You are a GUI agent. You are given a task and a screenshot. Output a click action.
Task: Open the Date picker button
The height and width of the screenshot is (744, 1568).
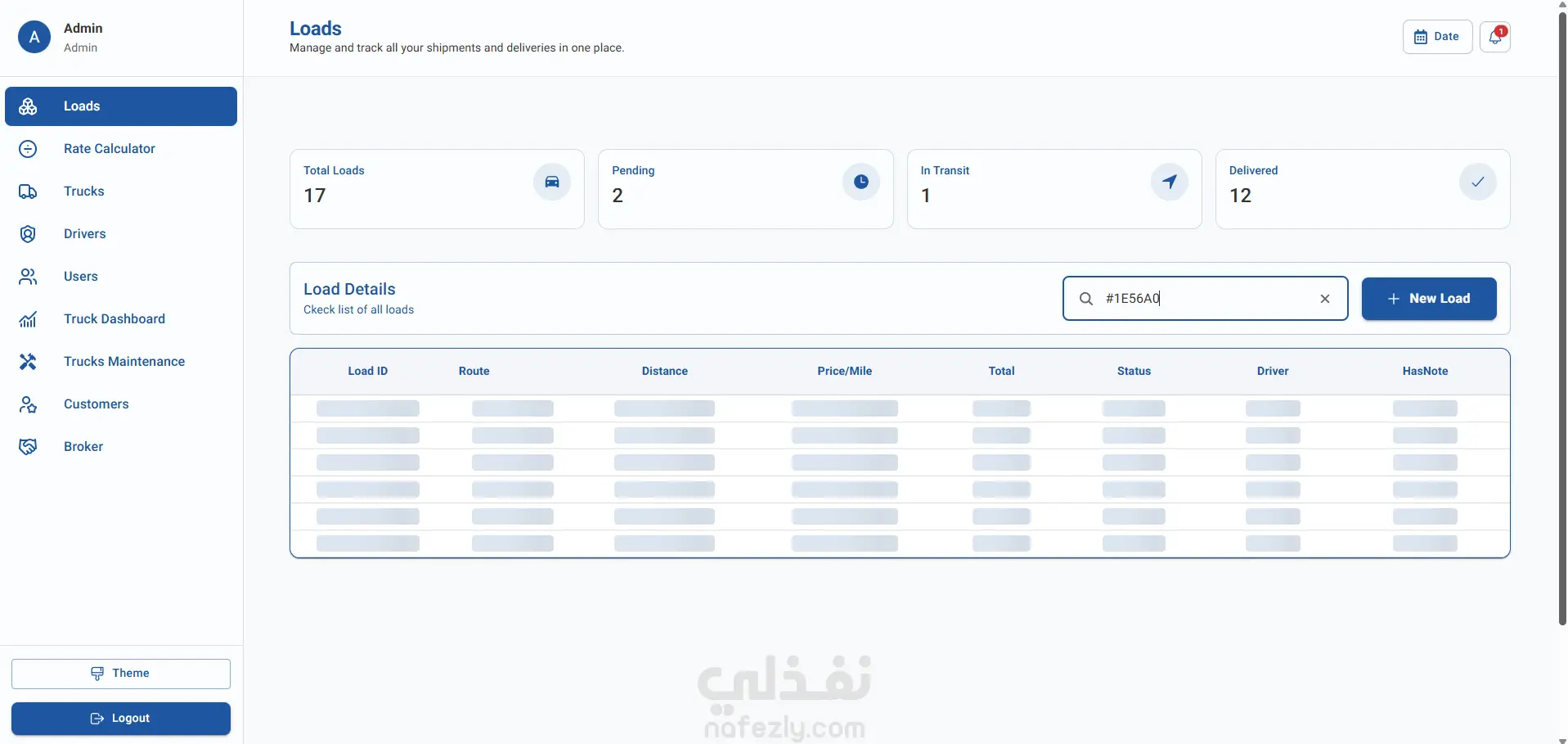[x=1437, y=37]
